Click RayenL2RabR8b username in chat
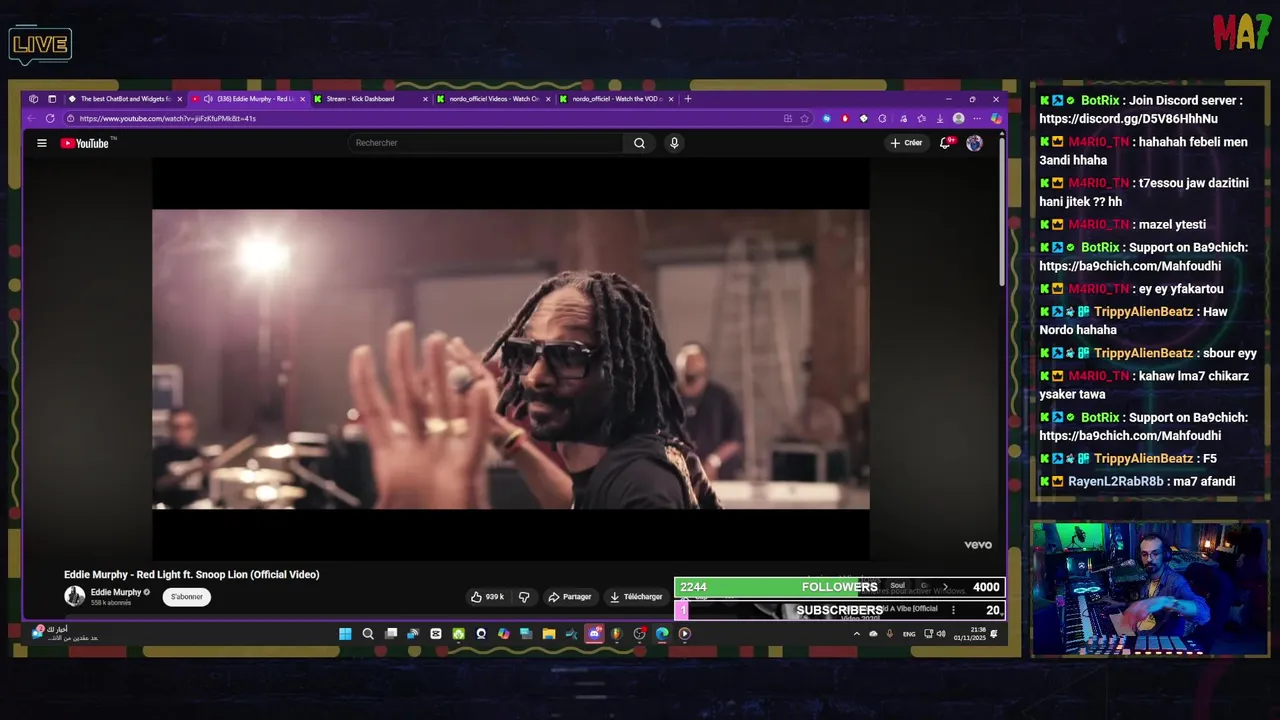 [1116, 482]
